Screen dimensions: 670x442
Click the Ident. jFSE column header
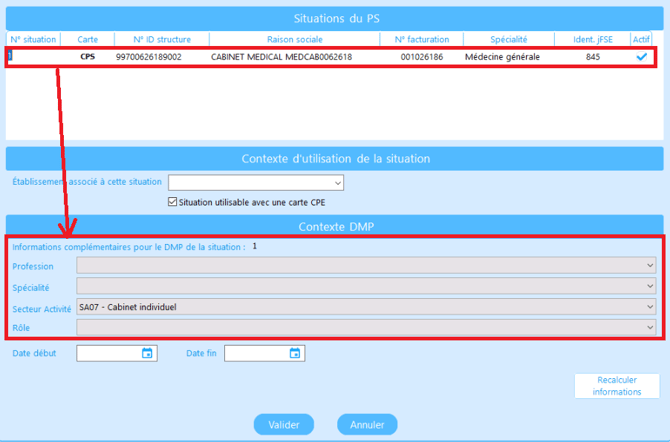pyautogui.click(x=593, y=39)
